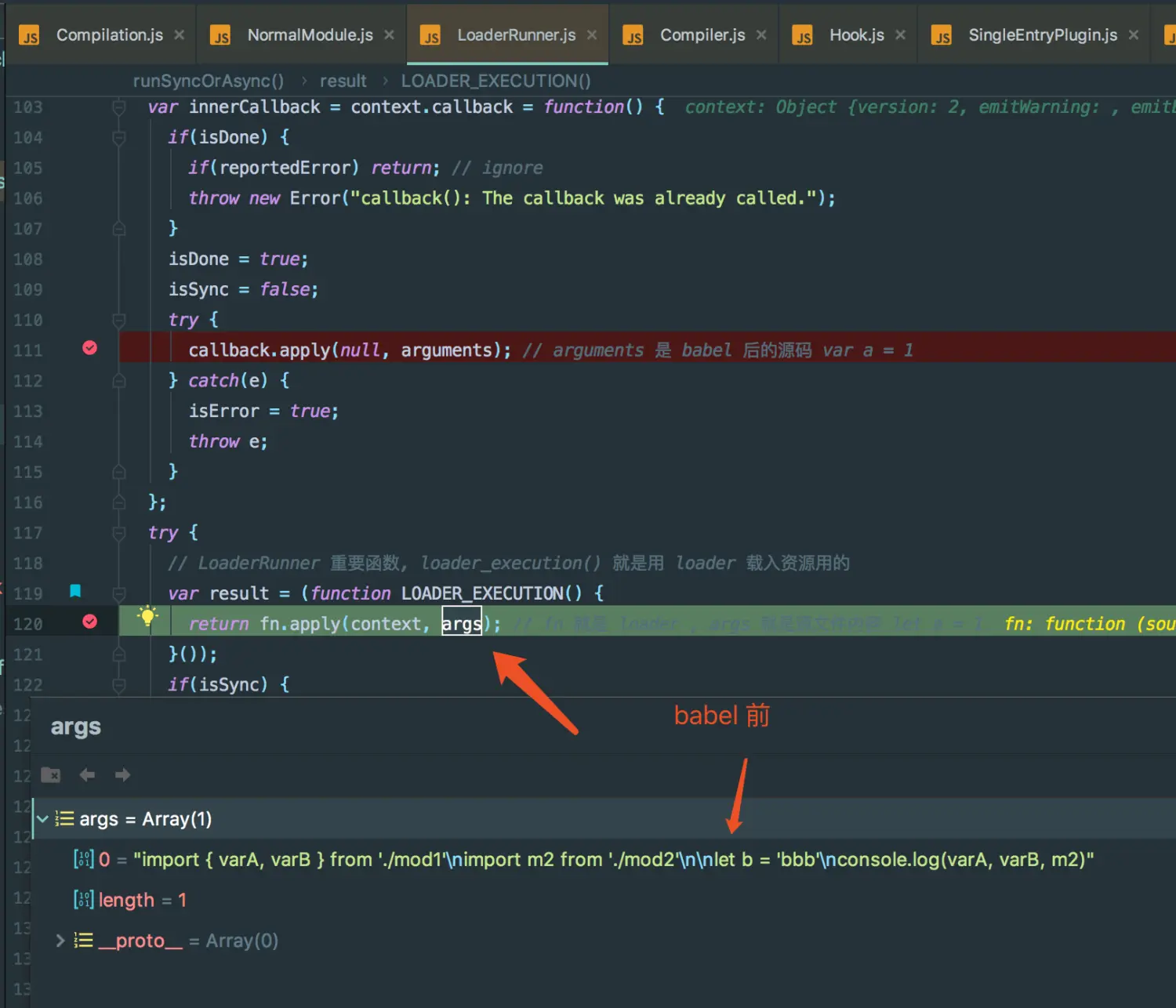The height and width of the screenshot is (1008, 1176).
Task: Open the lightbulb quick-fix on line 120
Action: [147, 616]
